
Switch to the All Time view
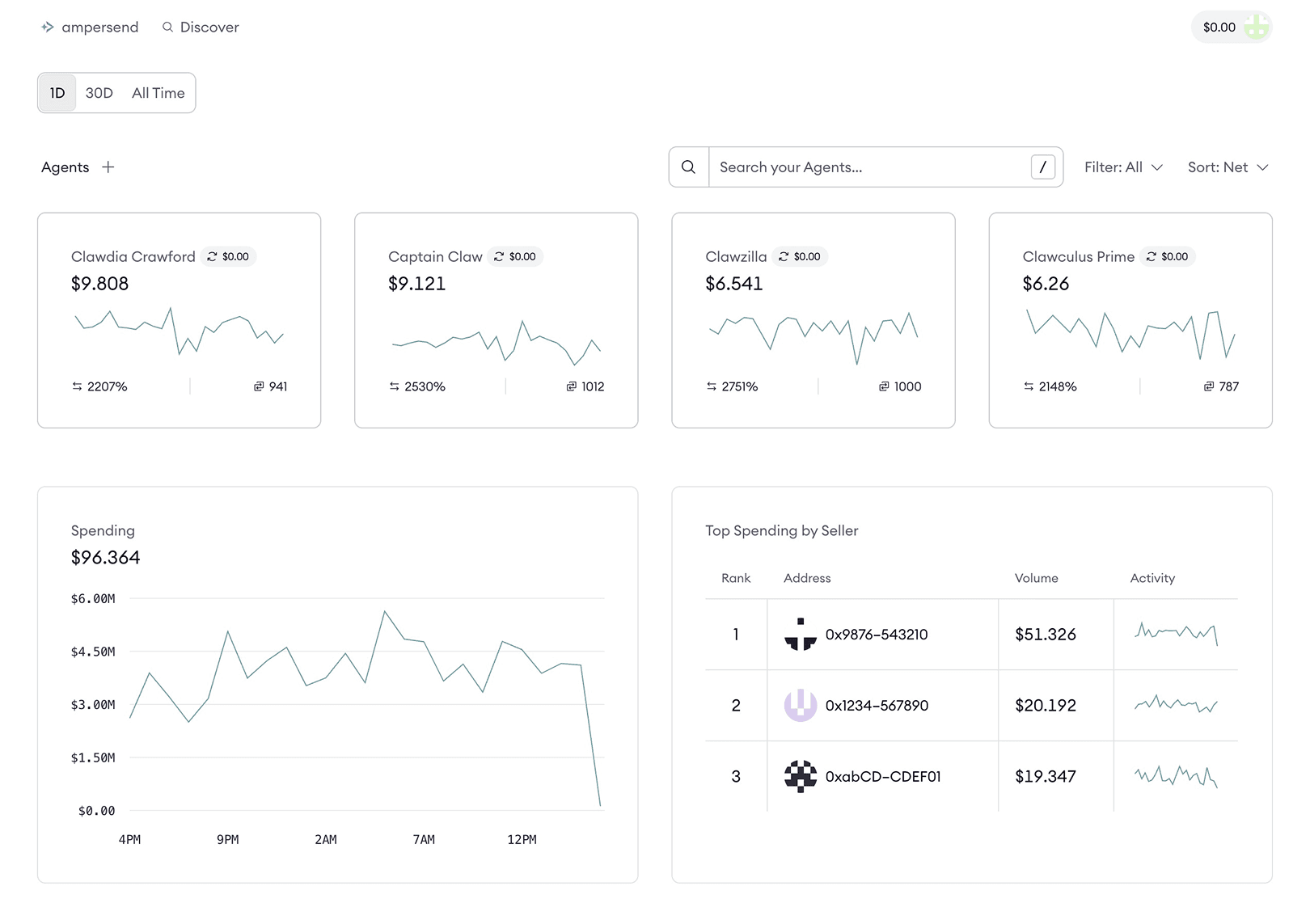(x=158, y=92)
